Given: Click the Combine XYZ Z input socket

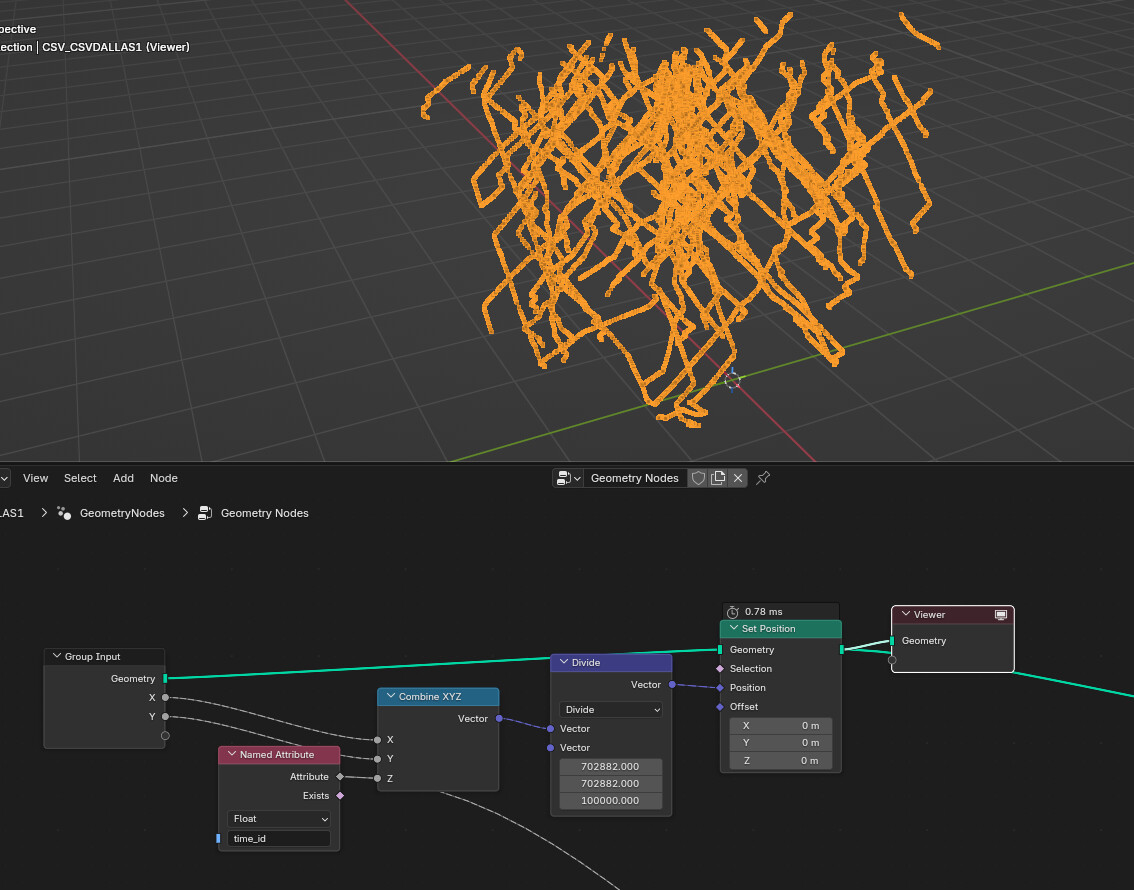Looking at the screenshot, I should click(378, 778).
